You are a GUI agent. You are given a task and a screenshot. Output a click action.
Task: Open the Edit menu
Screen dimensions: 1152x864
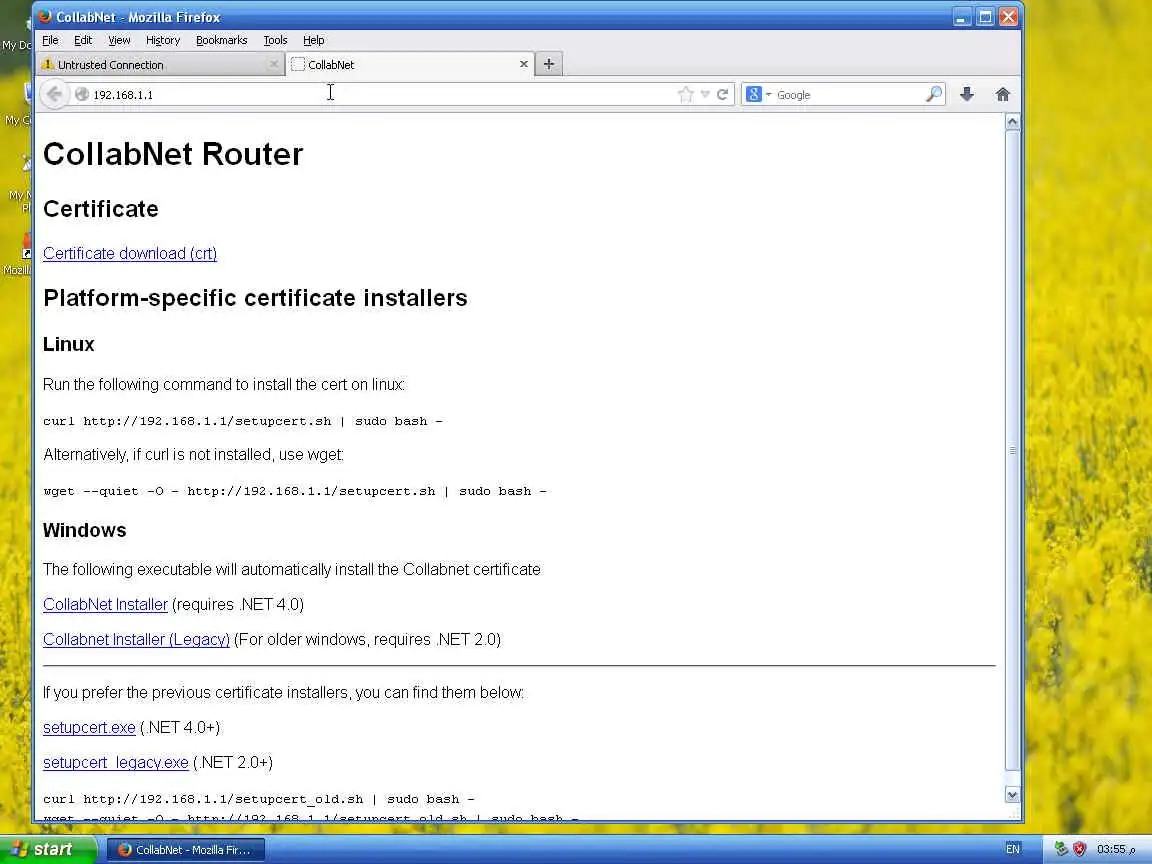coord(83,40)
